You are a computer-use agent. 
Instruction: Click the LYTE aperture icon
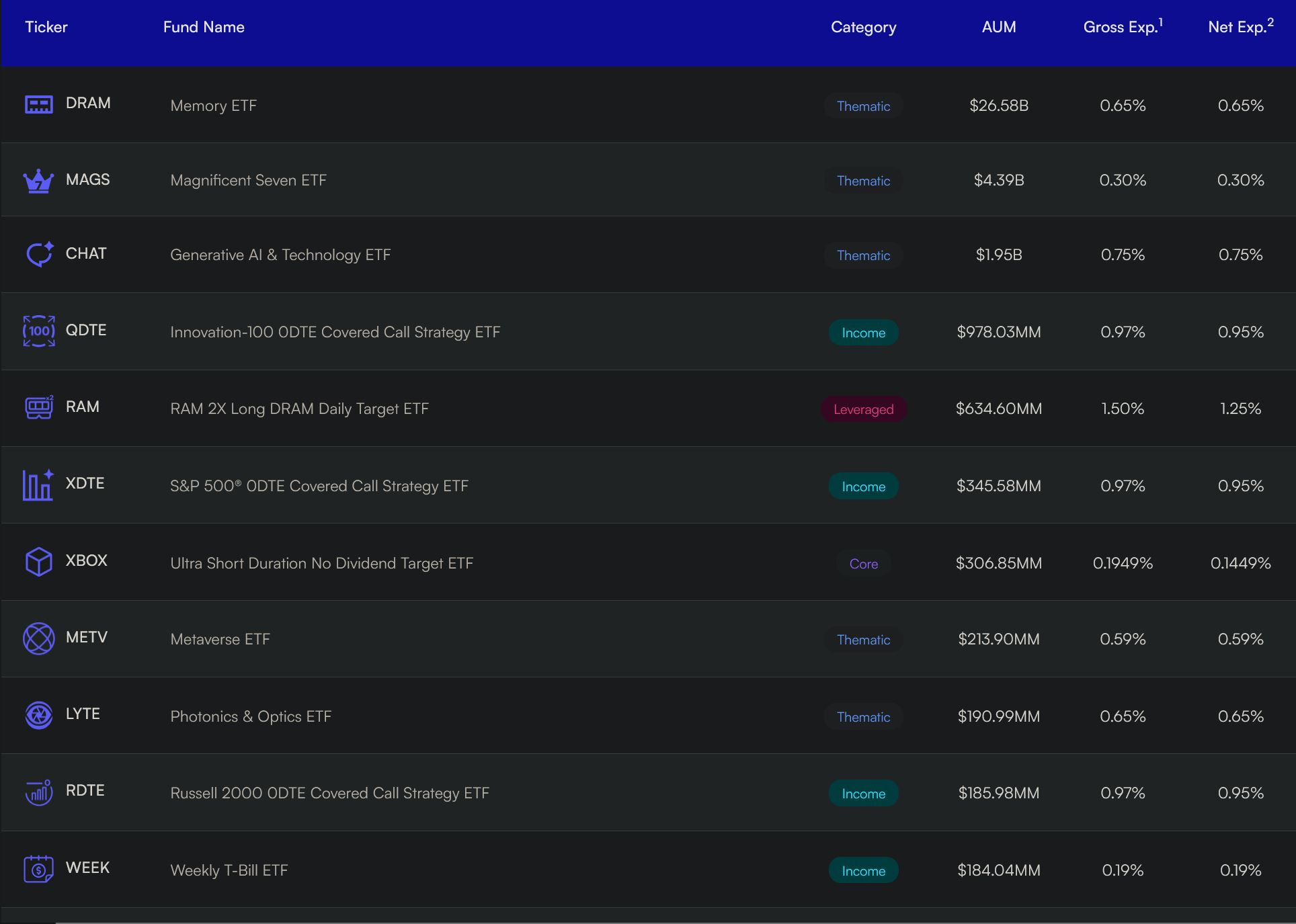coord(39,715)
